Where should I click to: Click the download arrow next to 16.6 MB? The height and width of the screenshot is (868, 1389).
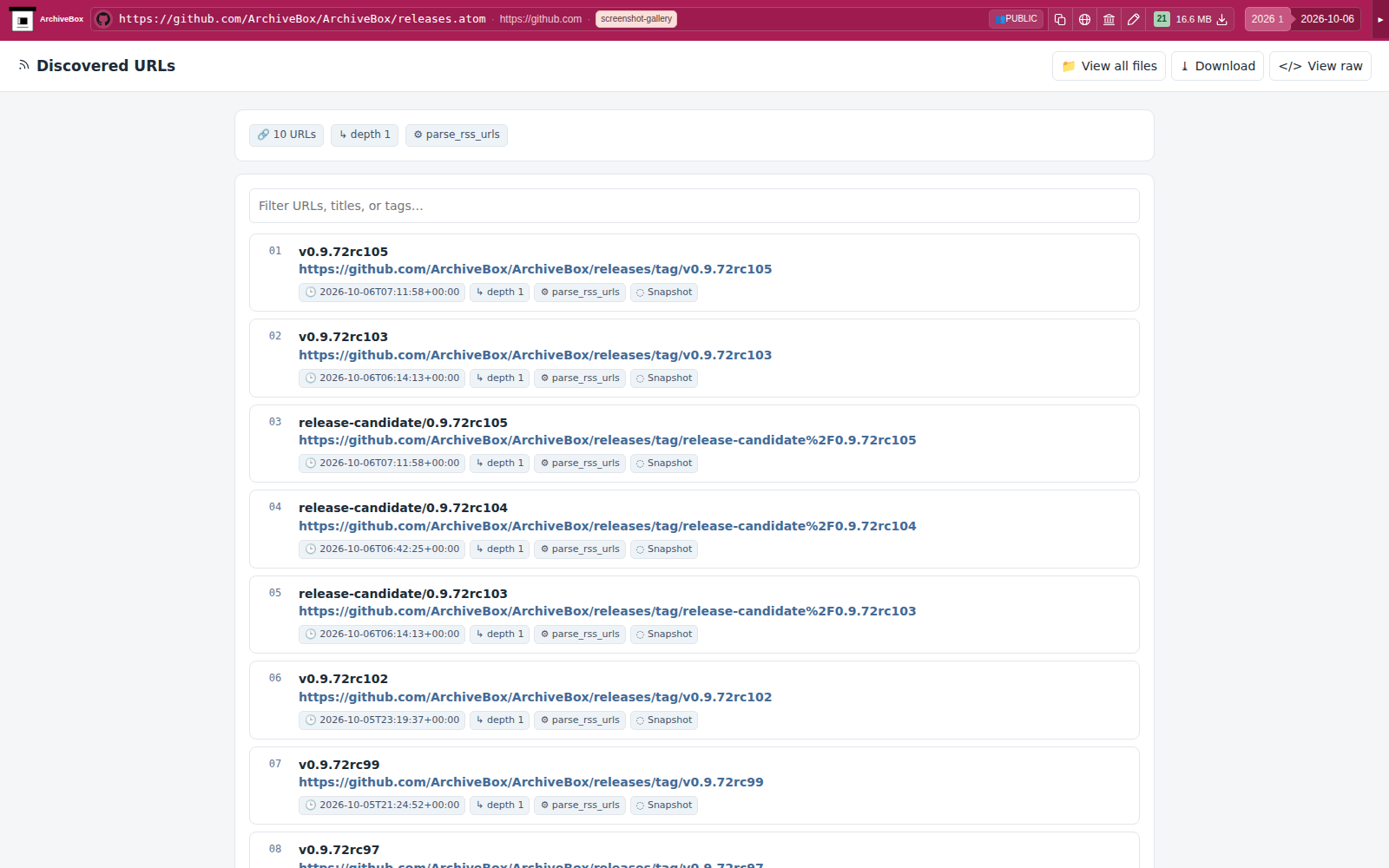1221,19
